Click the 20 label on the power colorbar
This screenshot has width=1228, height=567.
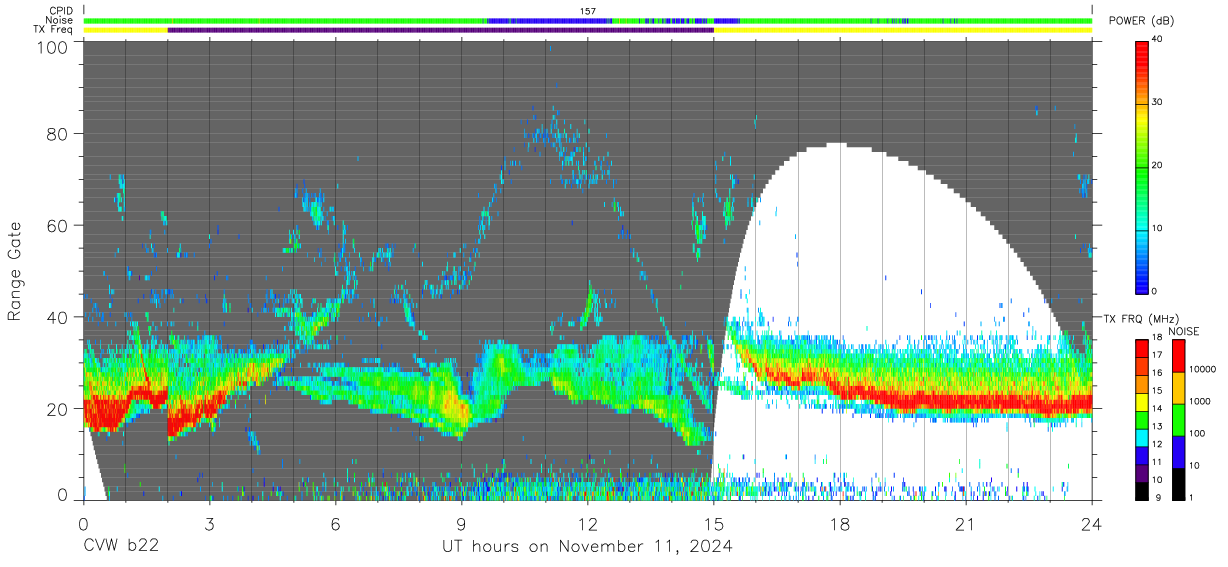(1157, 166)
